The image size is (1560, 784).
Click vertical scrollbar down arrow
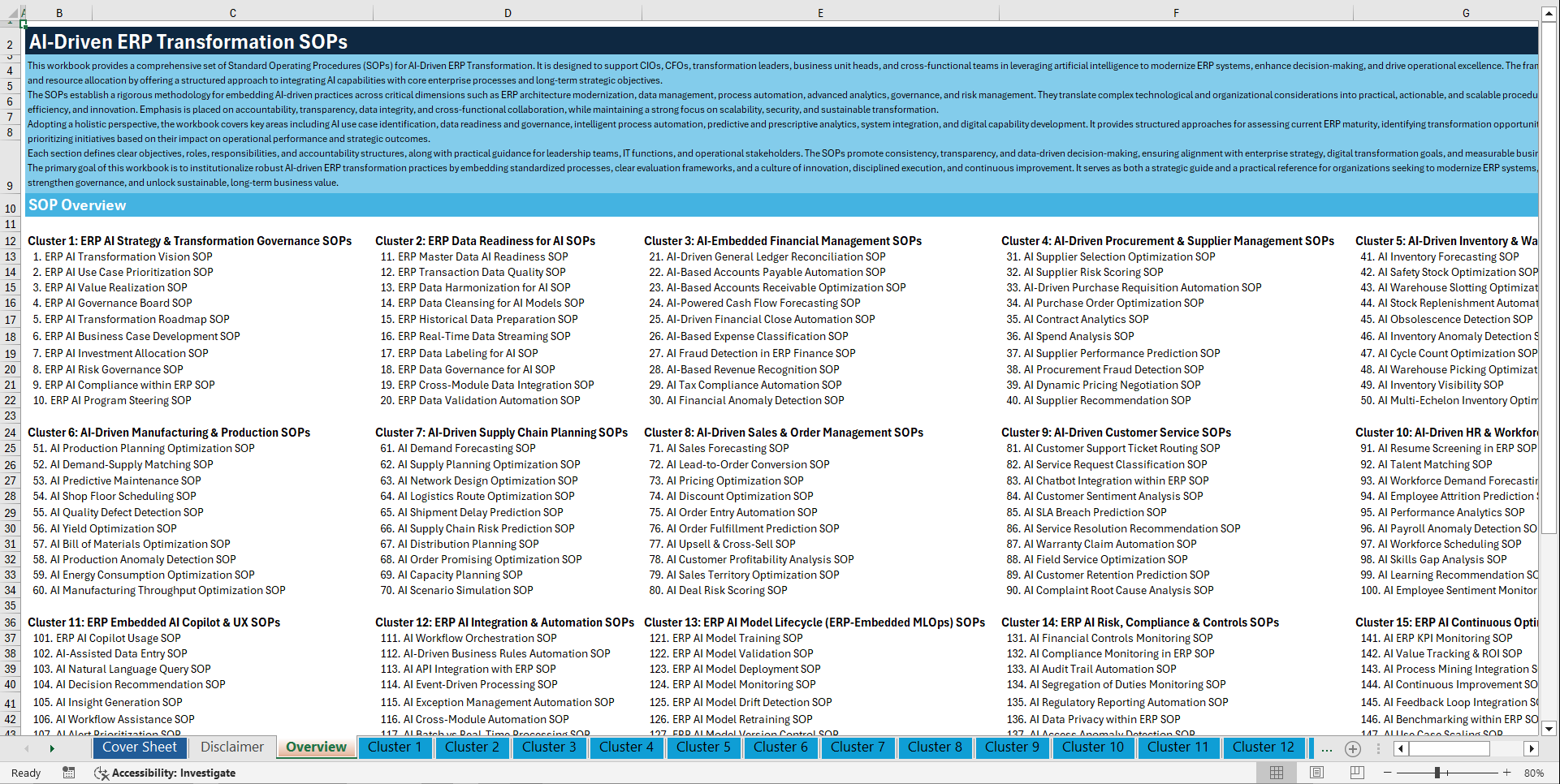[1549, 728]
